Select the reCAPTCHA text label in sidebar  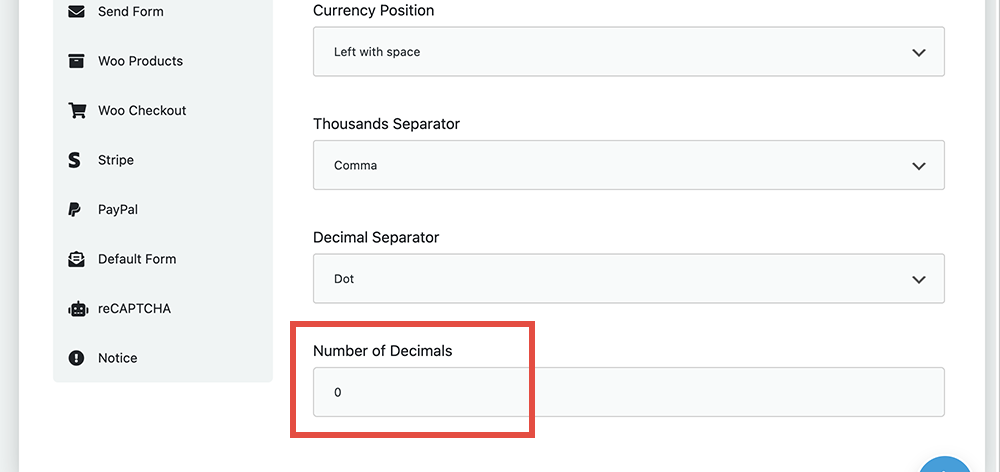click(135, 309)
